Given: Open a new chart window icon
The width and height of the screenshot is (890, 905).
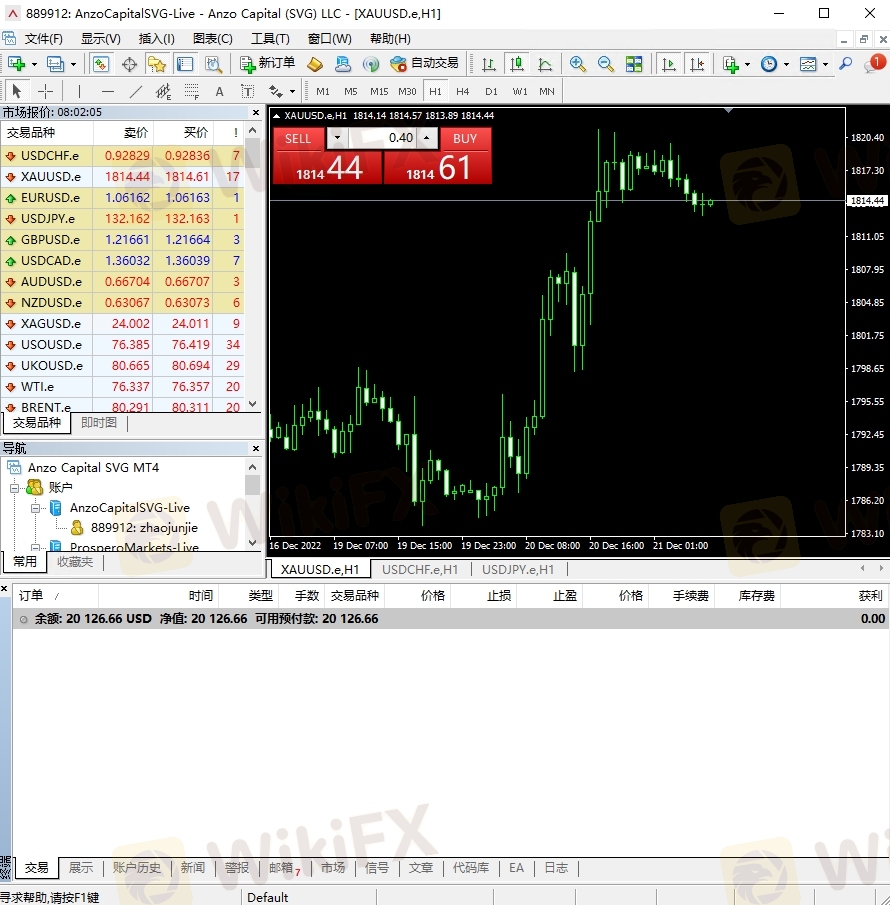Looking at the screenshot, I should pyautogui.click(x=16, y=64).
